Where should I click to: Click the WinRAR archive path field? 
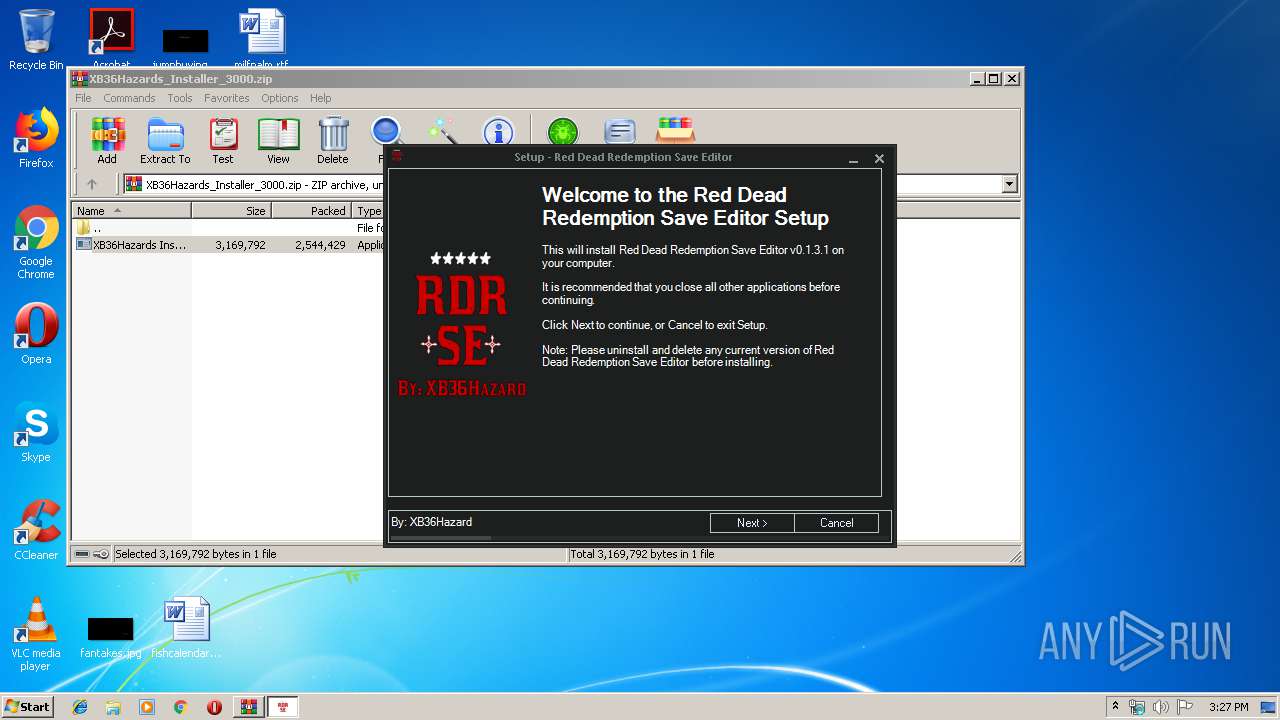click(570, 184)
